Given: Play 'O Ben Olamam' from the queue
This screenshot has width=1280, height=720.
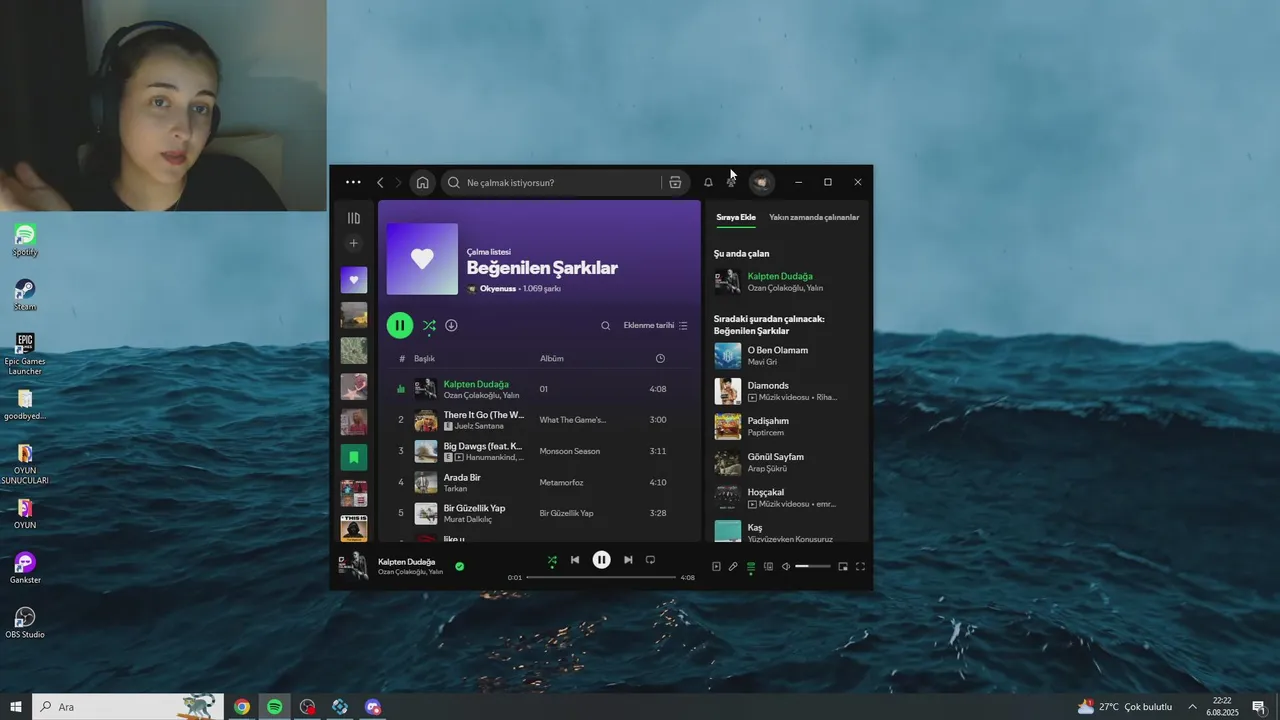Looking at the screenshot, I should pyautogui.click(x=788, y=356).
